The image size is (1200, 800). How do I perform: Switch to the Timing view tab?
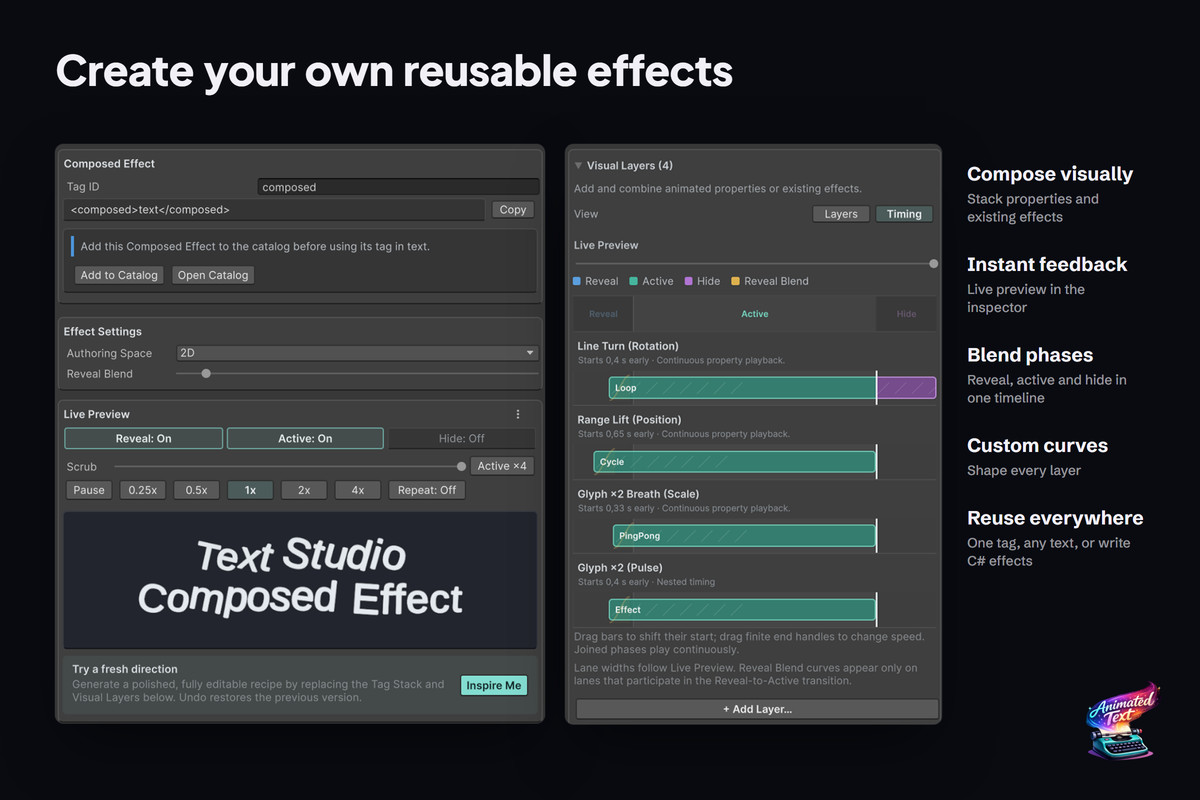[904, 214]
